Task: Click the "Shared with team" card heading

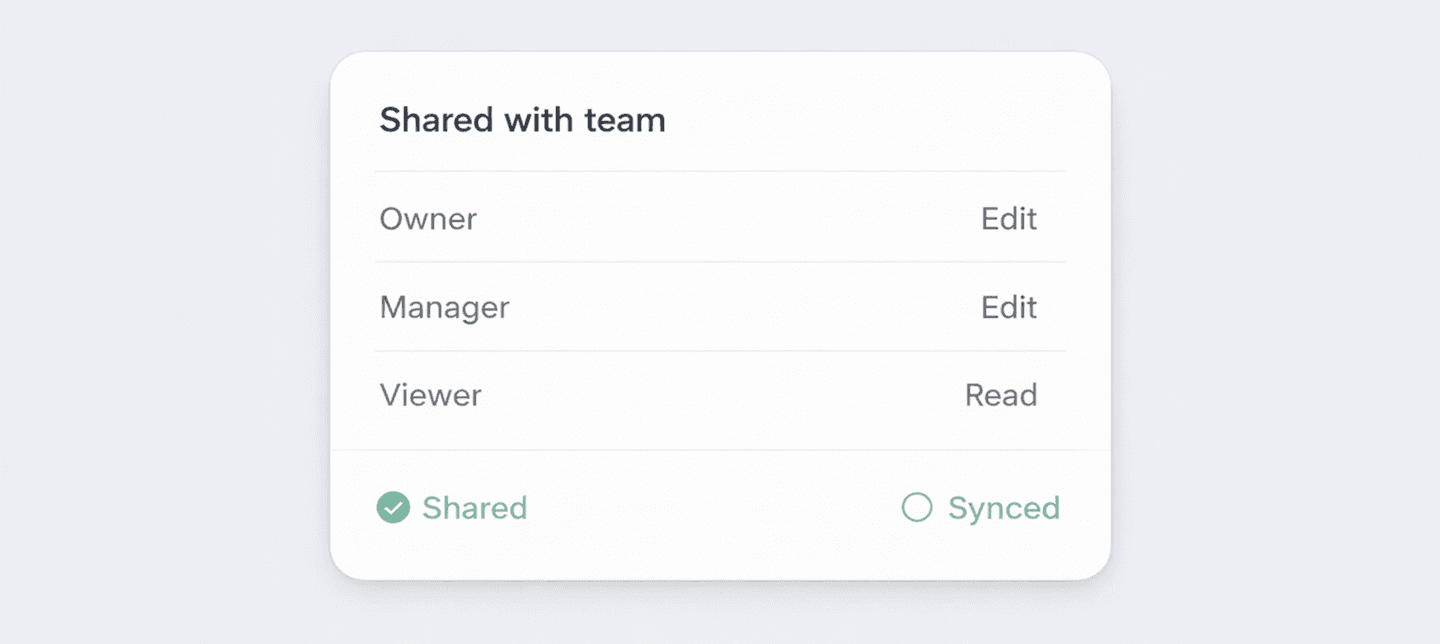Action: pos(522,121)
